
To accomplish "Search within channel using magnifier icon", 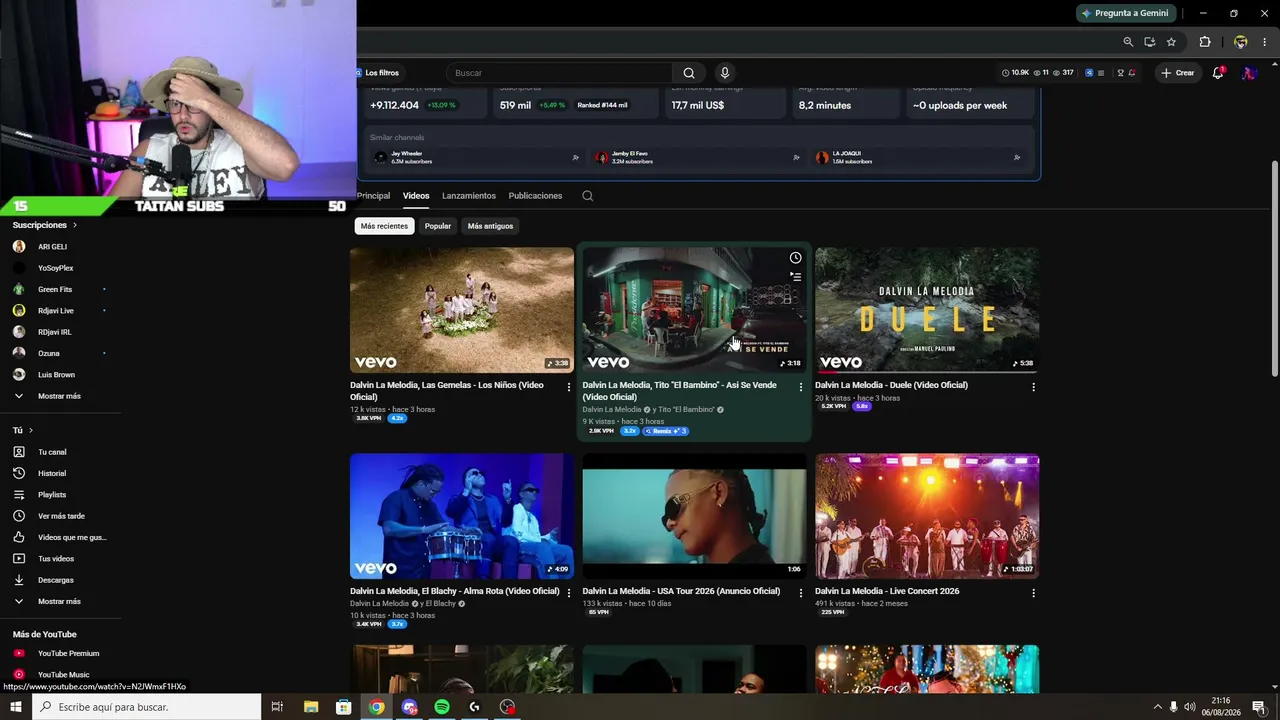I will click(x=588, y=196).
